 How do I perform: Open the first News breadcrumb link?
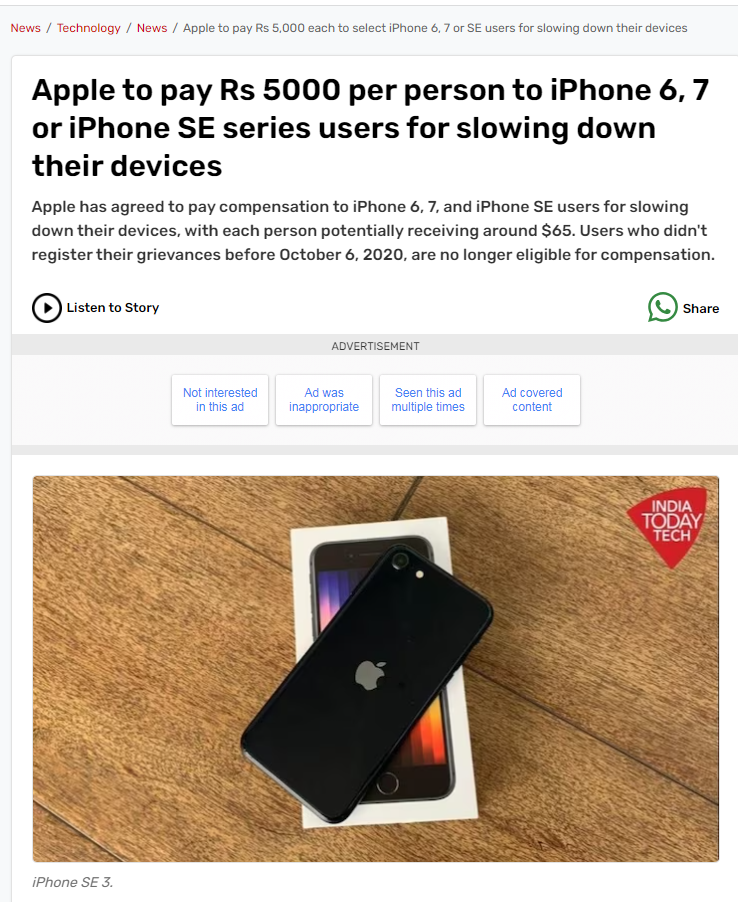(x=25, y=28)
